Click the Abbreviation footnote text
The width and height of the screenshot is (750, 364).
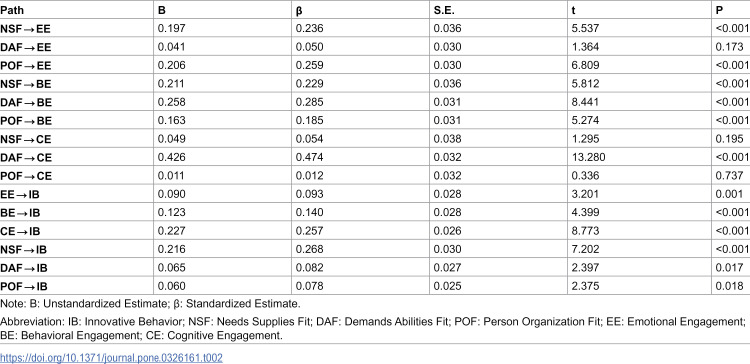click(x=374, y=328)
